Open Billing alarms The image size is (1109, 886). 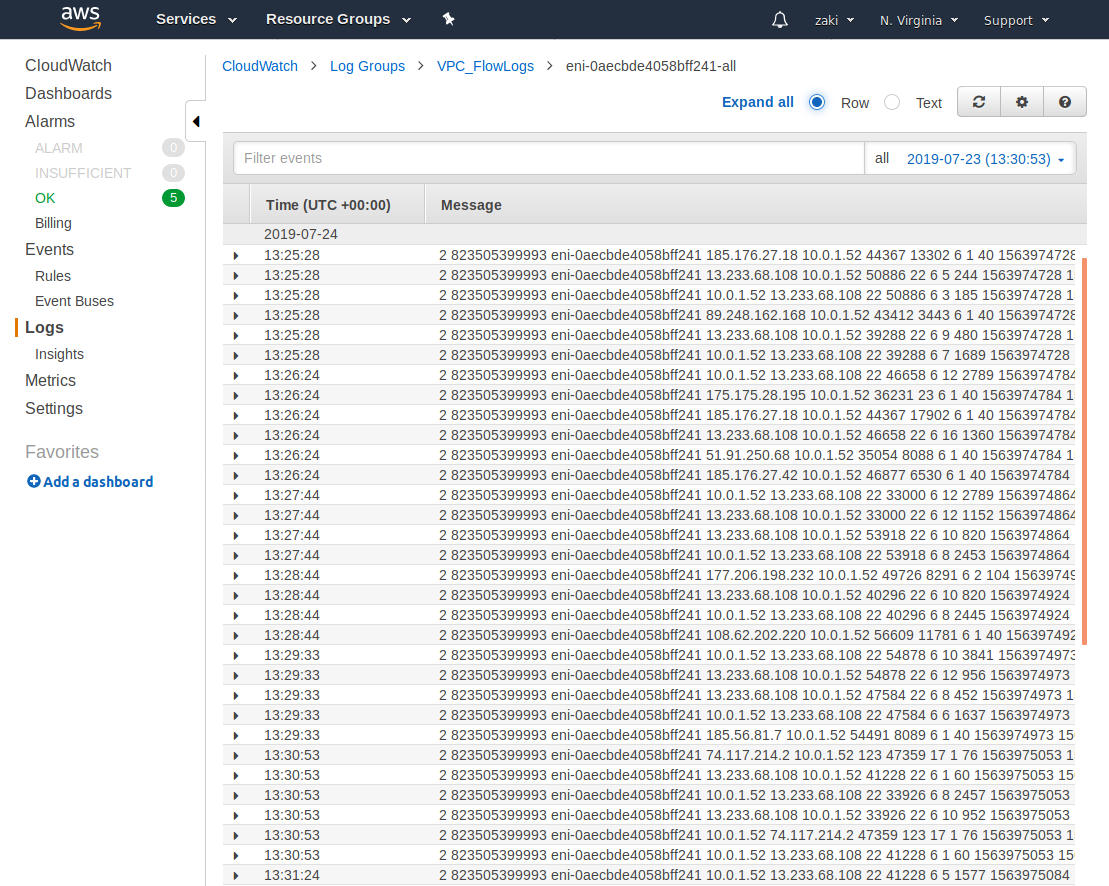(53, 223)
